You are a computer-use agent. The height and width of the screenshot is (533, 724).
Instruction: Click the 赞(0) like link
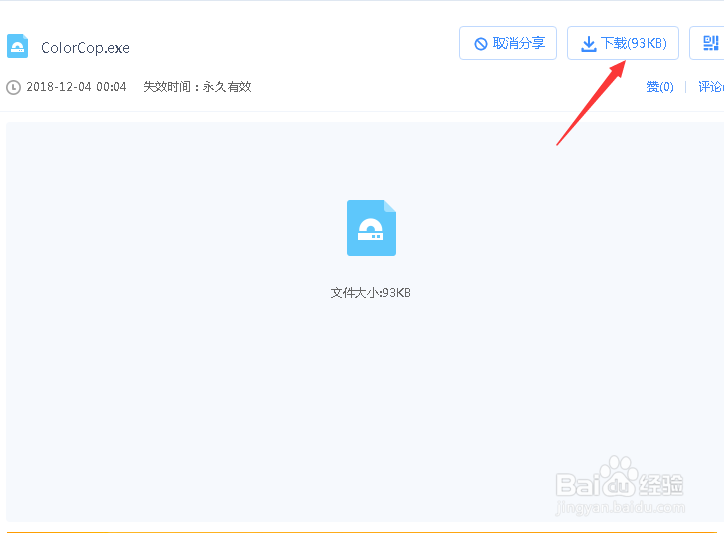tap(659, 87)
